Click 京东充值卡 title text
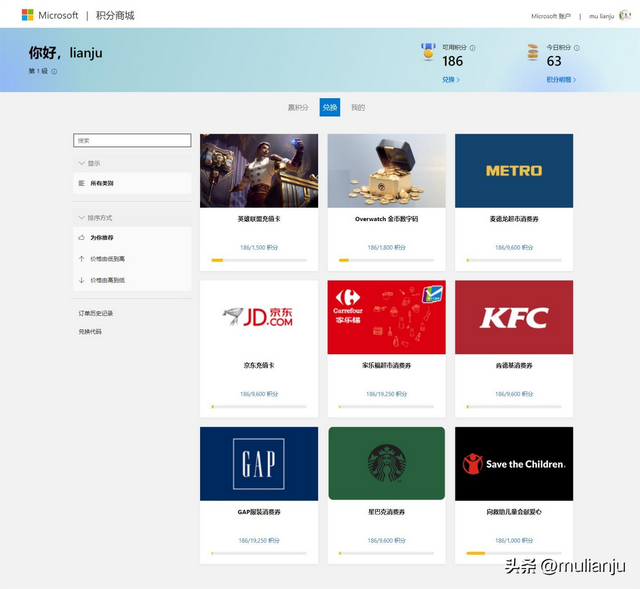640x589 pixels. point(259,365)
